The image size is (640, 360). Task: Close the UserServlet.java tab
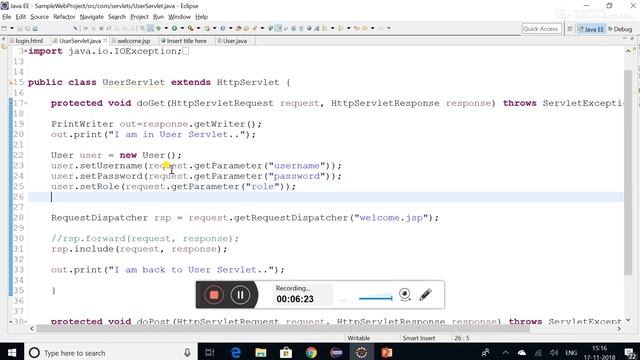[105, 40]
